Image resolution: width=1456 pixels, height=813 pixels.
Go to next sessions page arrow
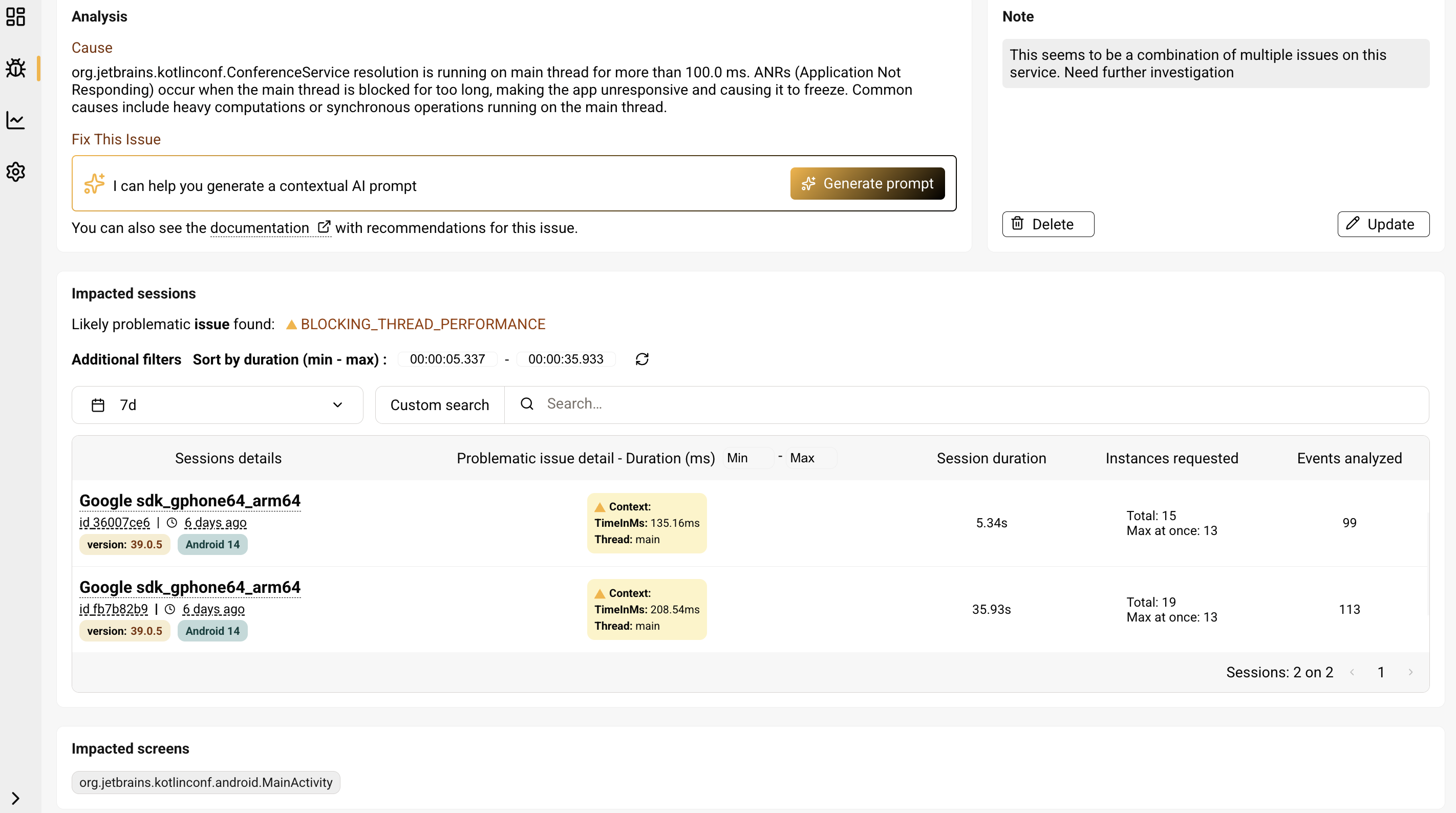[1410, 672]
